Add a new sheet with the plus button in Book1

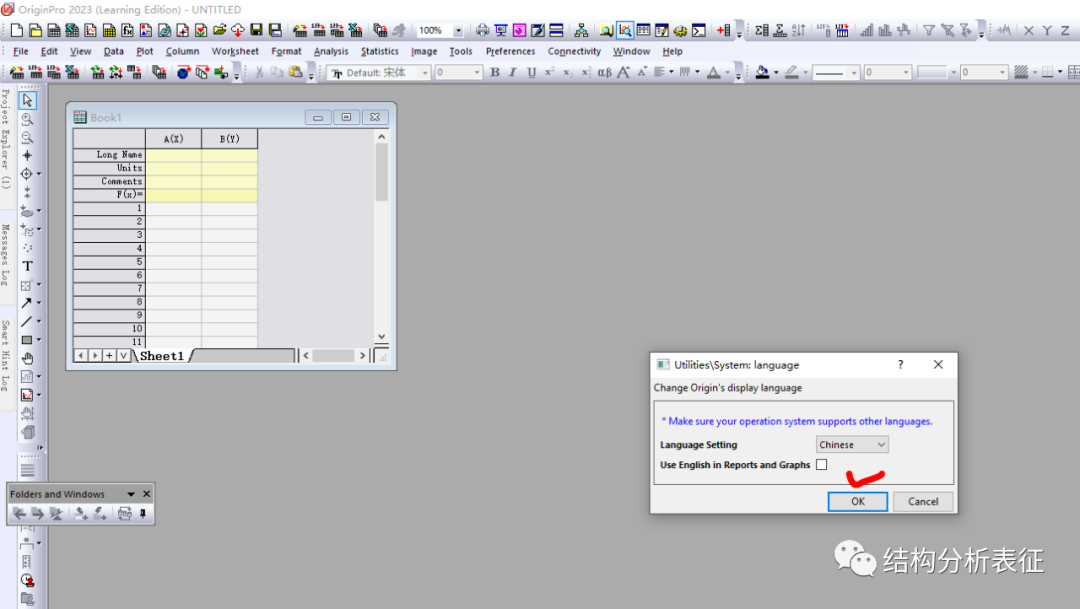click(109, 355)
